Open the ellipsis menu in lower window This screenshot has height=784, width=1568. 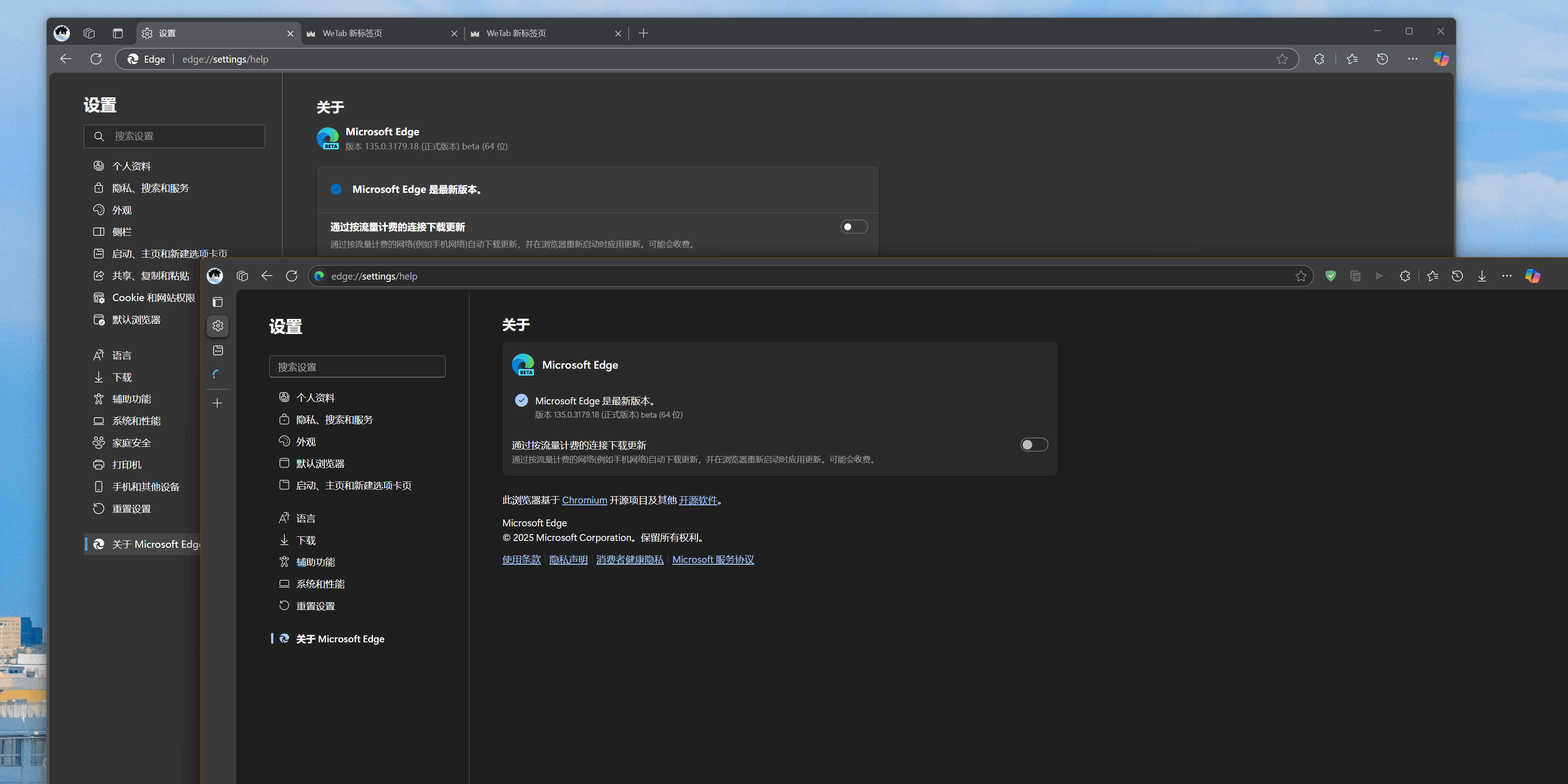(x=1506, y=276)
